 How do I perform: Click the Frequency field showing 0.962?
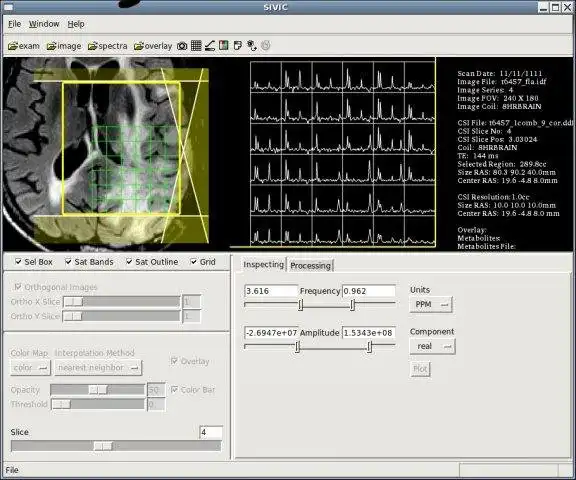(x=369, y=291)
